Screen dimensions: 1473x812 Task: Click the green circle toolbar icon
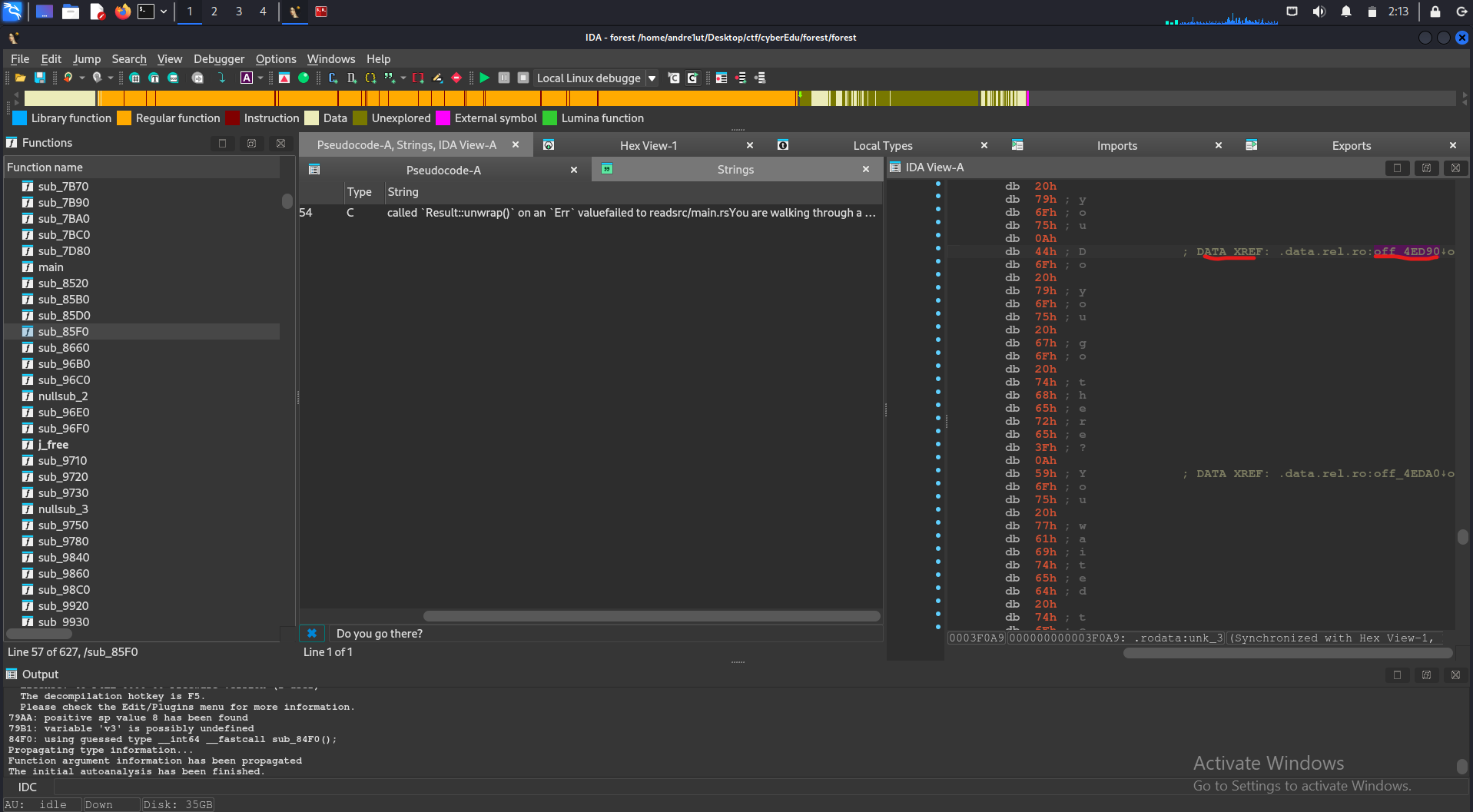(304, 78)
